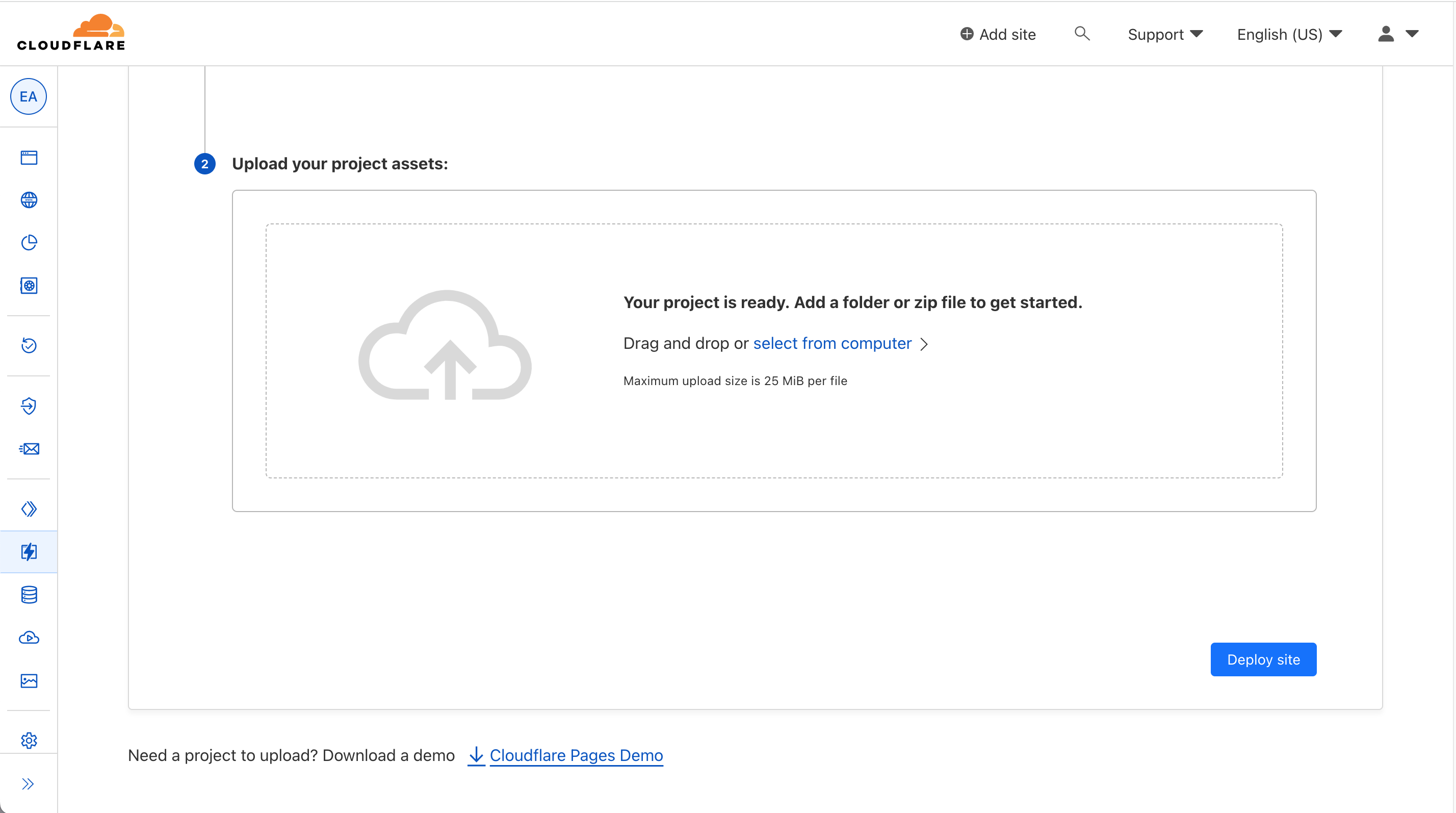Open the Support dropdown

[x=1165, y=34]
